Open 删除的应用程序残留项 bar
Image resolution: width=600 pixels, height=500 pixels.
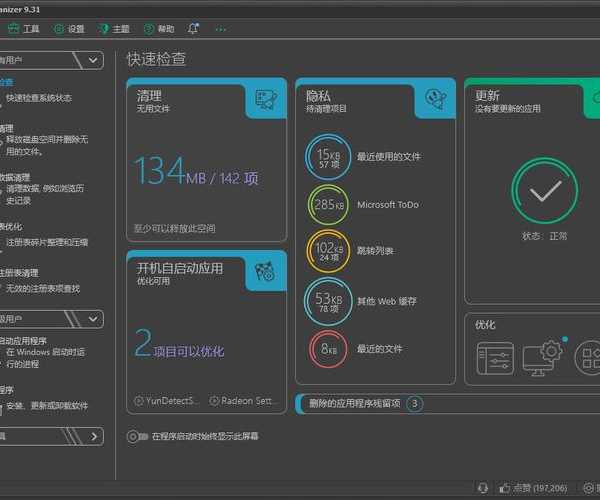(x=448, y=404)
